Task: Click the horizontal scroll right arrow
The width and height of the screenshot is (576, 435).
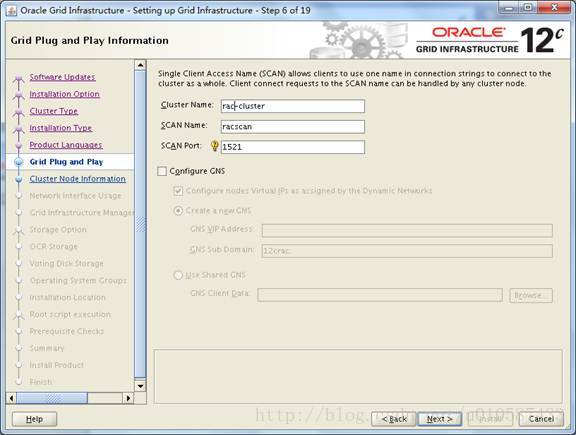Action: (x=128, y=398)
